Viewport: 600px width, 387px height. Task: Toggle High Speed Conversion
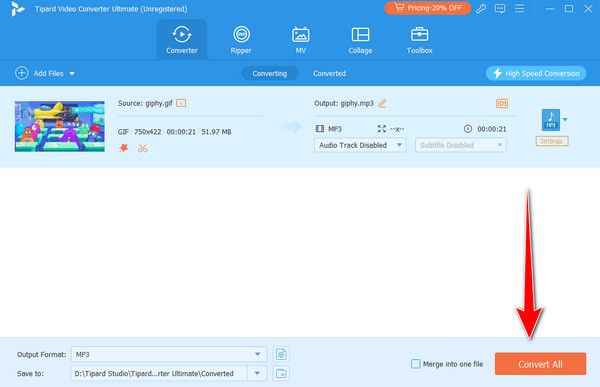coord(536,73)
